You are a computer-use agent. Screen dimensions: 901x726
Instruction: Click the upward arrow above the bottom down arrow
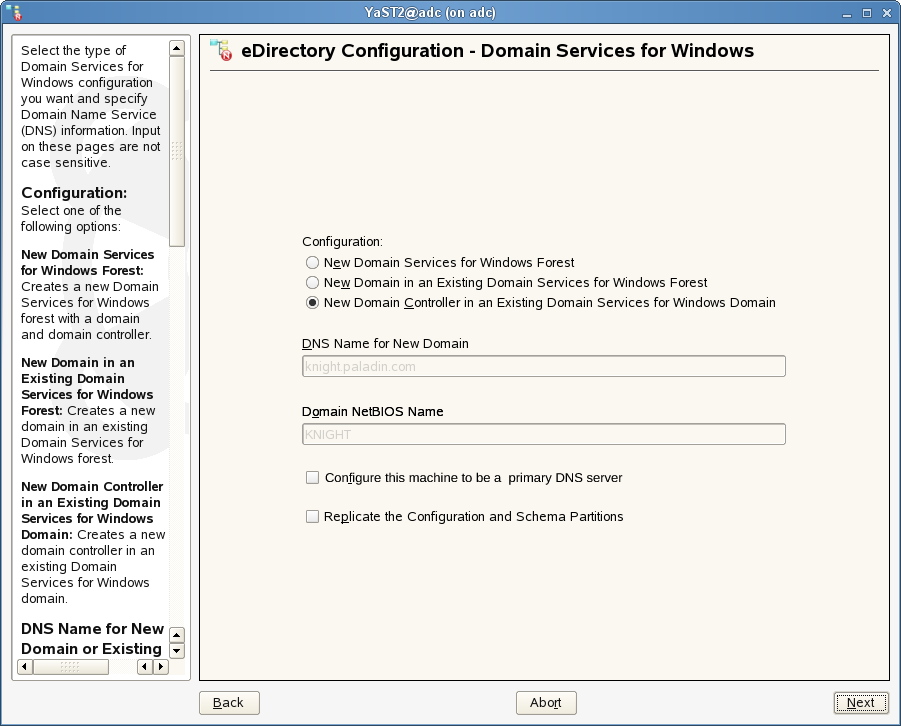177,635
